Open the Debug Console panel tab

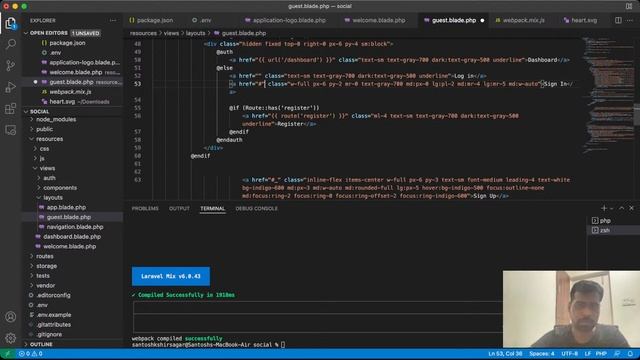tap(256, 209)
